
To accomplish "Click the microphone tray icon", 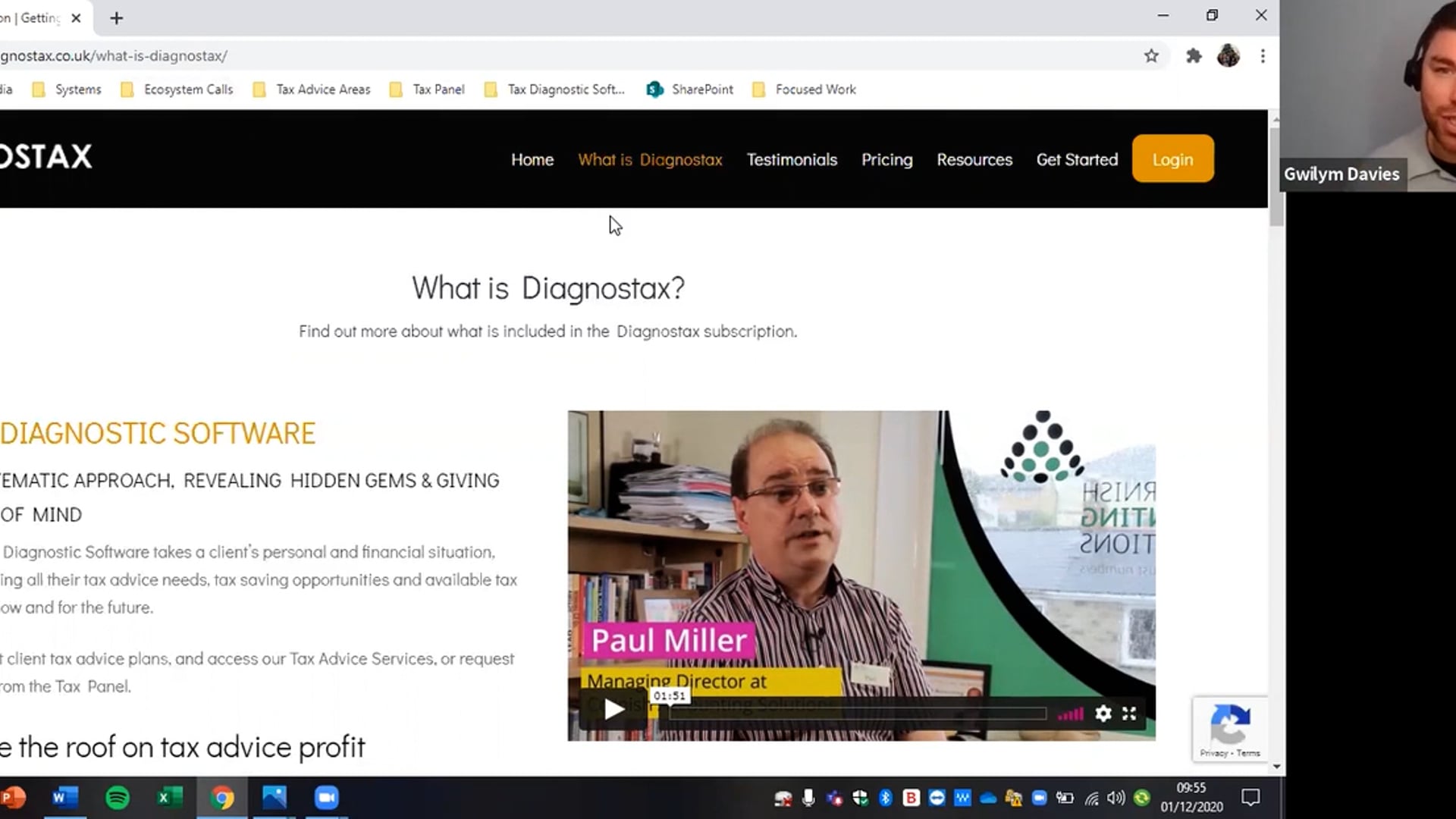I will pos(808,798).
